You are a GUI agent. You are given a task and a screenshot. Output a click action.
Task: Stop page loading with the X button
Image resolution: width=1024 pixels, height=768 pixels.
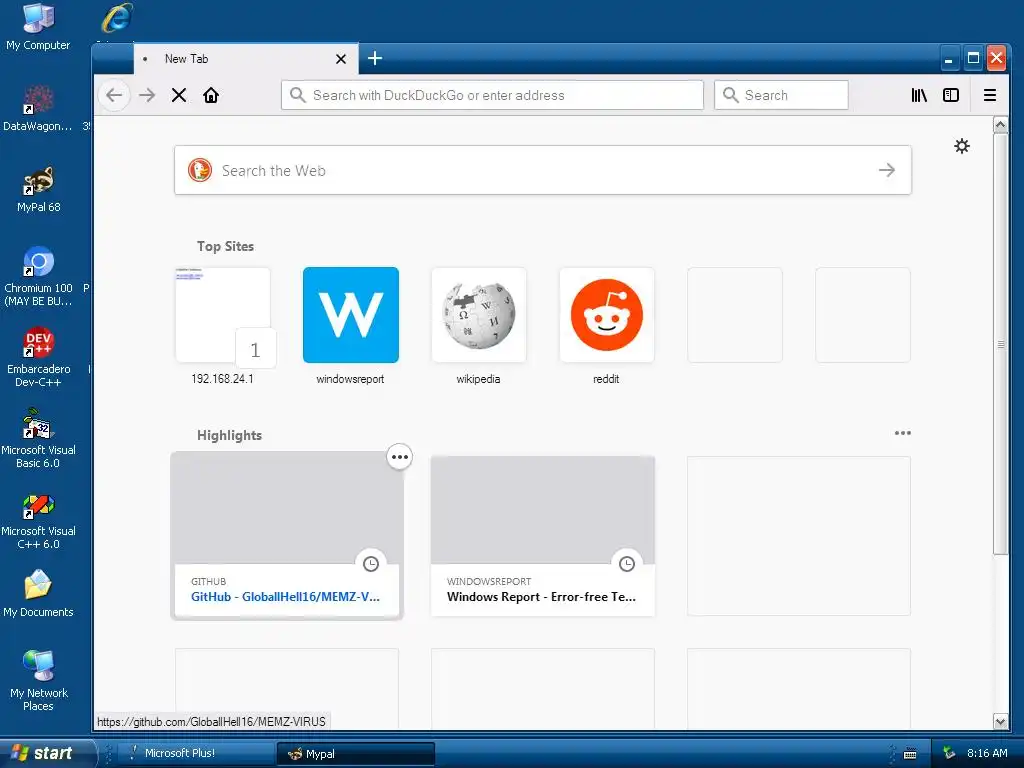coord(179,95)
